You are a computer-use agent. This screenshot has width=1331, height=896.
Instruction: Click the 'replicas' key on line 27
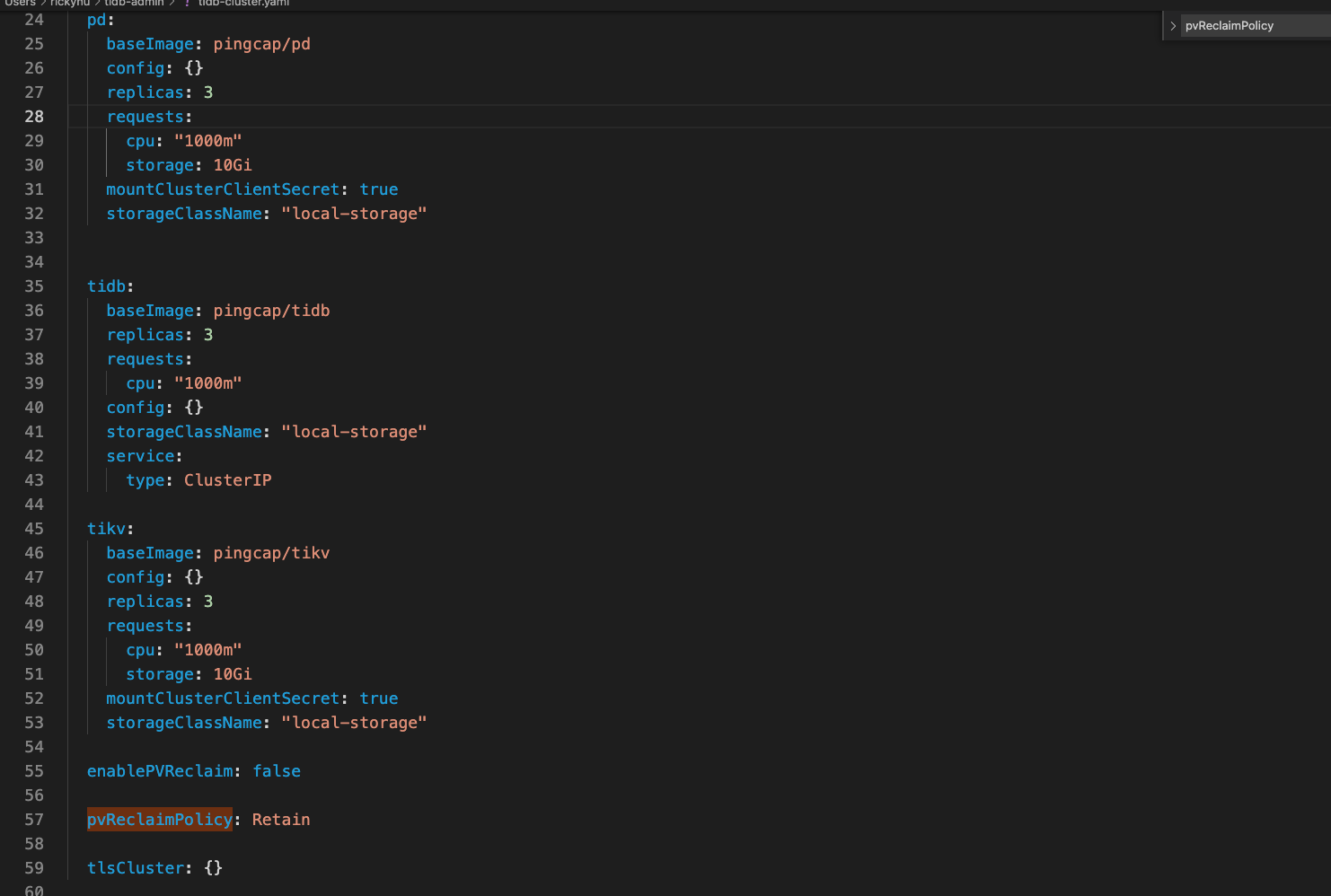click(x=145, y=92)
